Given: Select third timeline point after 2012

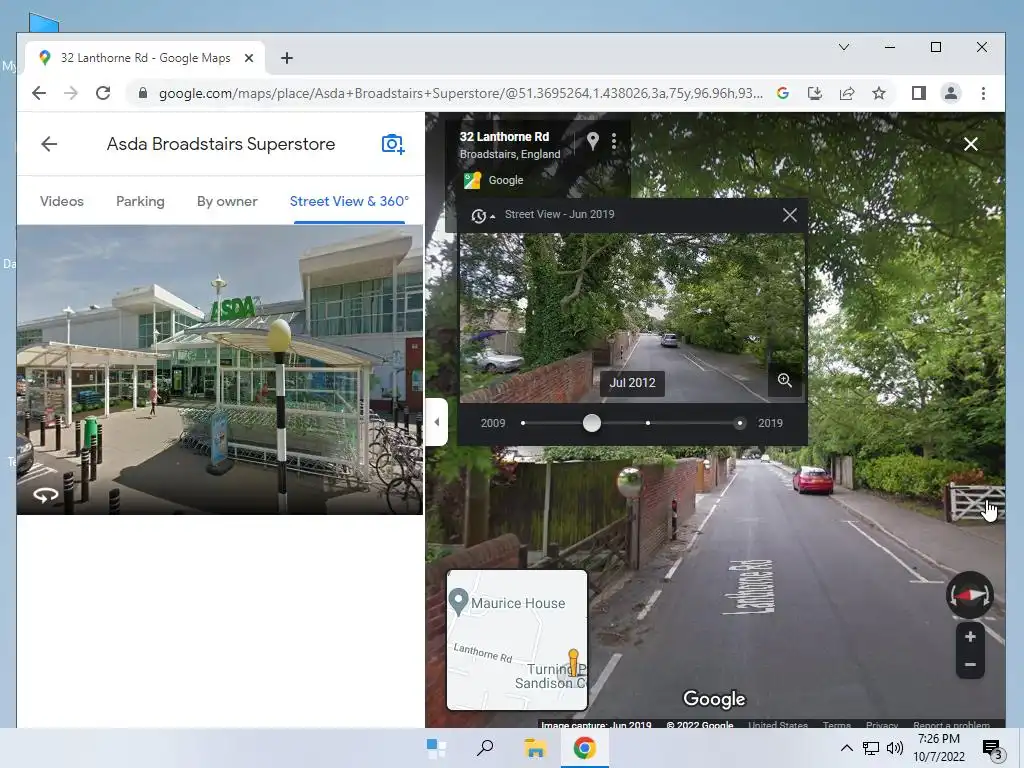Looking at the screenshot, I should tap(647, 423).
